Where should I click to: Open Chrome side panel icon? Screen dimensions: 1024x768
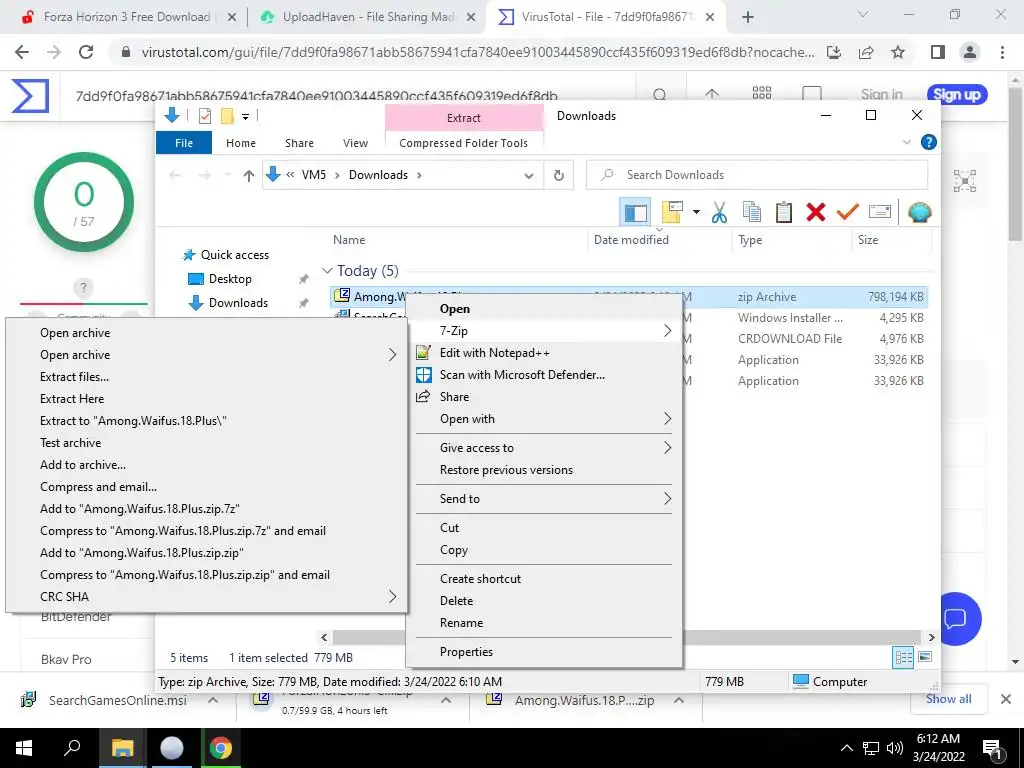[938, 52]
